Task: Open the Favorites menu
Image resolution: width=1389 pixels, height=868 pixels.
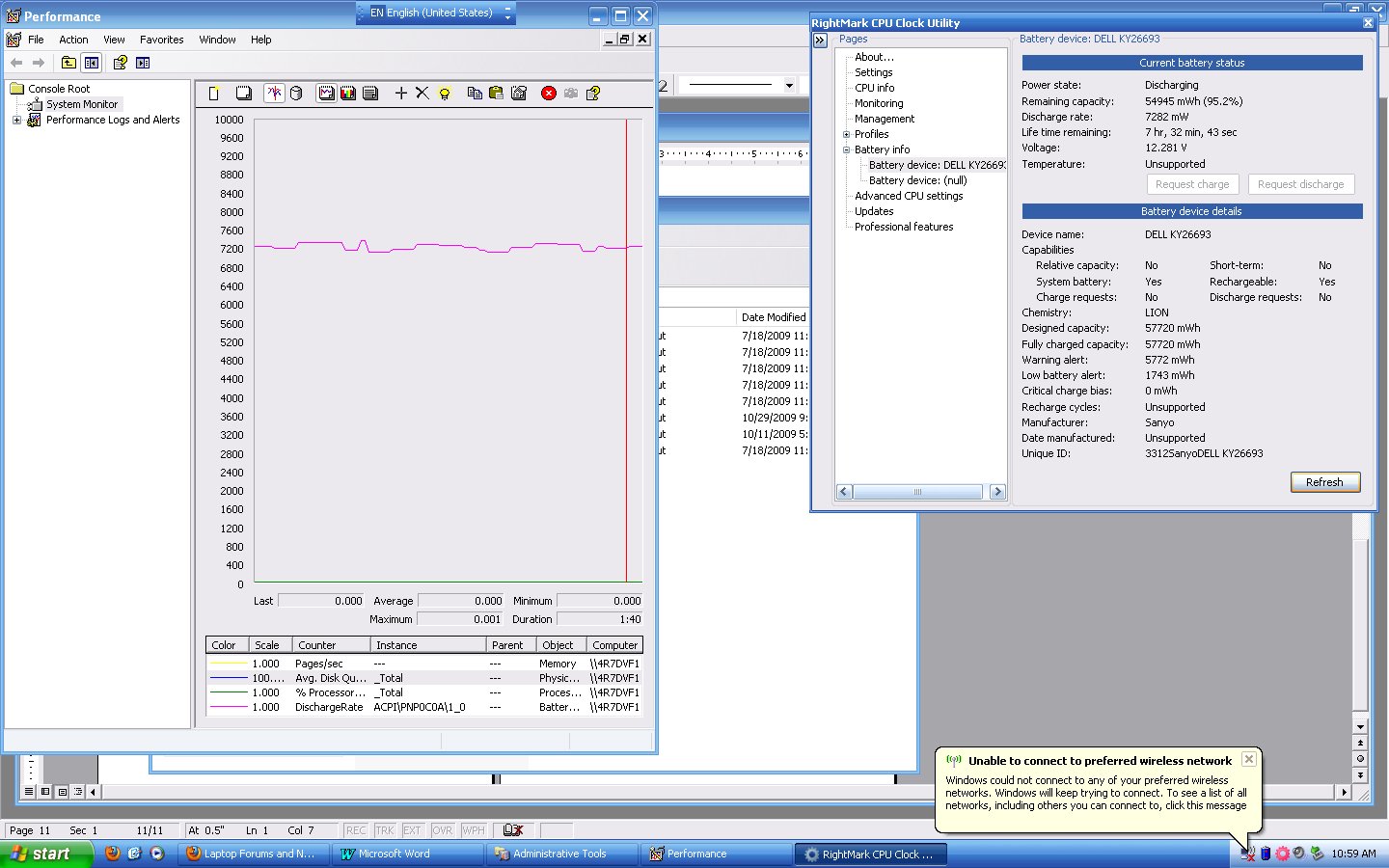Action: point(161,40)
